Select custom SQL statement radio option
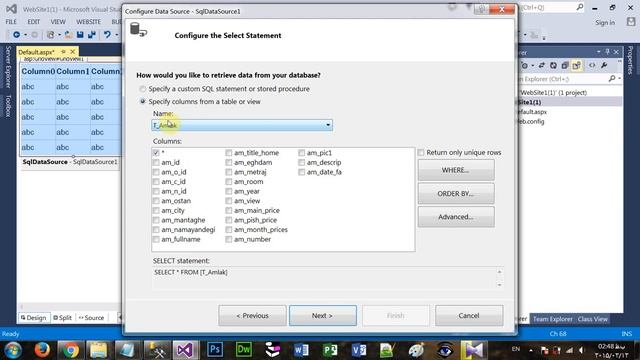Image resolution: width=640 pixels, height=360 pixels. pos(142,89)
